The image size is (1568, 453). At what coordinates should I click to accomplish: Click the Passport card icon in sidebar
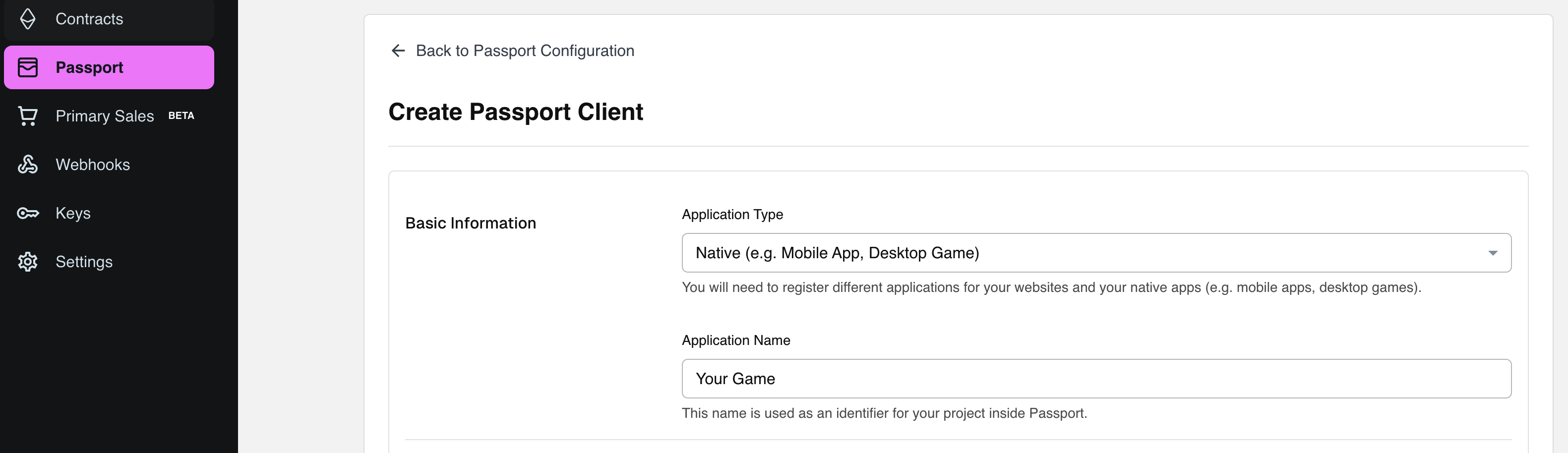(27, 67)
